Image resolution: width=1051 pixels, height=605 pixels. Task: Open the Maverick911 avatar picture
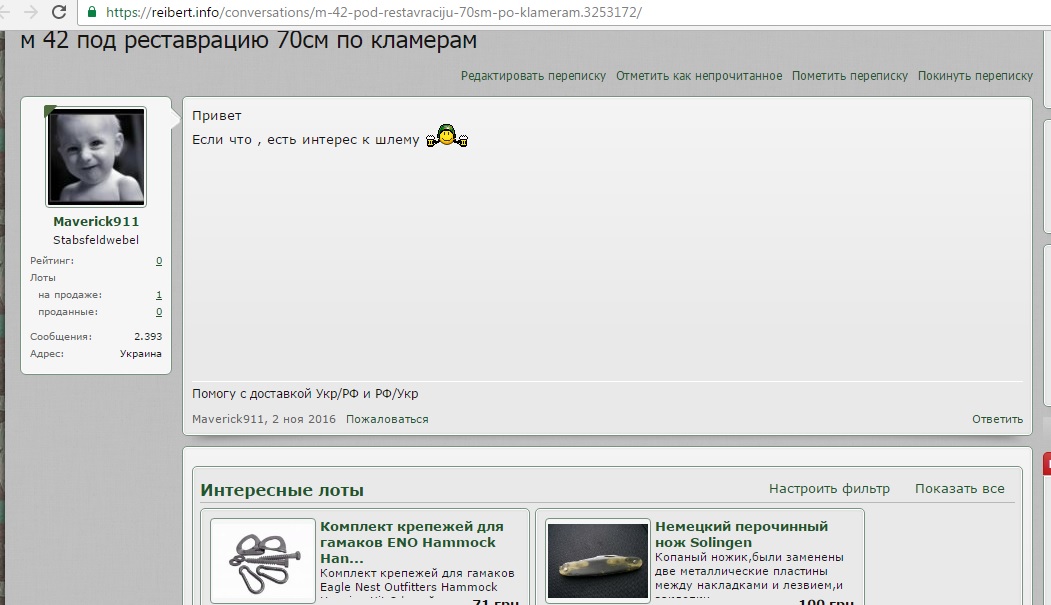pyautogui.click(x=96, y=157)
